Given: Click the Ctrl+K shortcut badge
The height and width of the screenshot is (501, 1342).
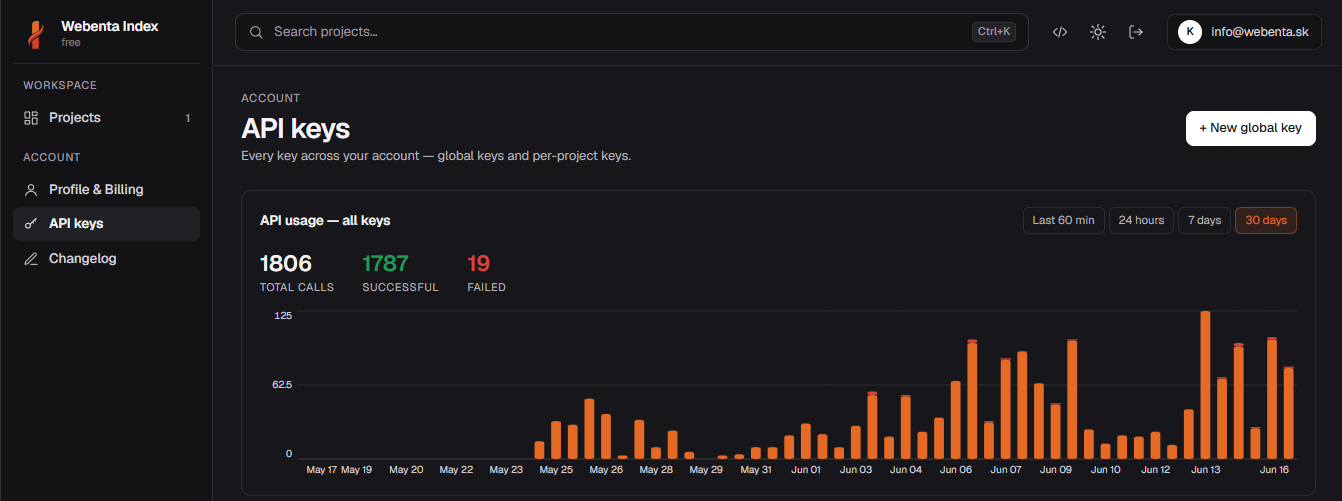Looking at the screenshot, I should [x=993, y=32].
